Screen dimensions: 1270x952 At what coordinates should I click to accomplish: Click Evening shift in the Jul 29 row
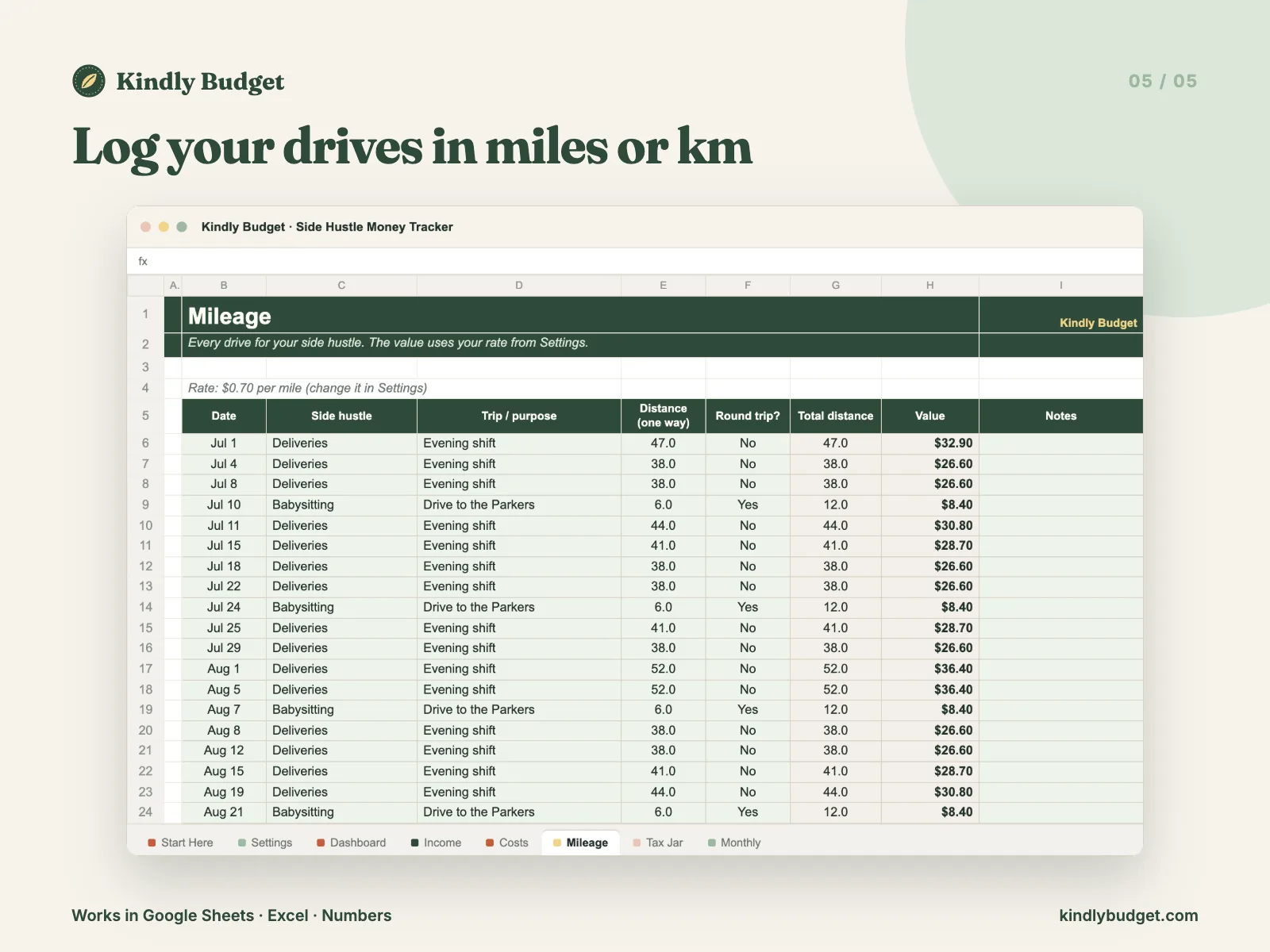coord(519,648)
